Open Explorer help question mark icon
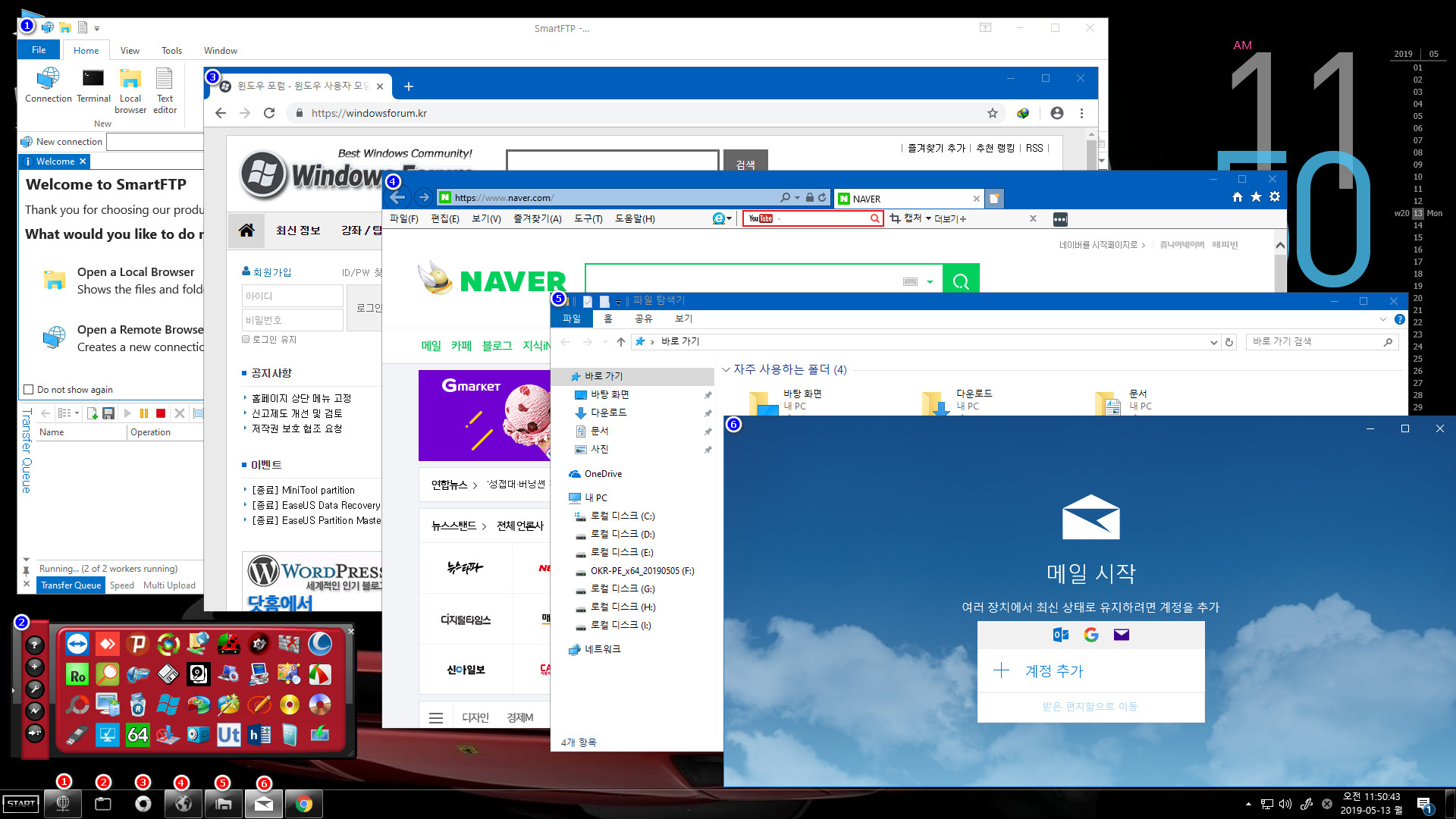 [x=1400, y=319]
